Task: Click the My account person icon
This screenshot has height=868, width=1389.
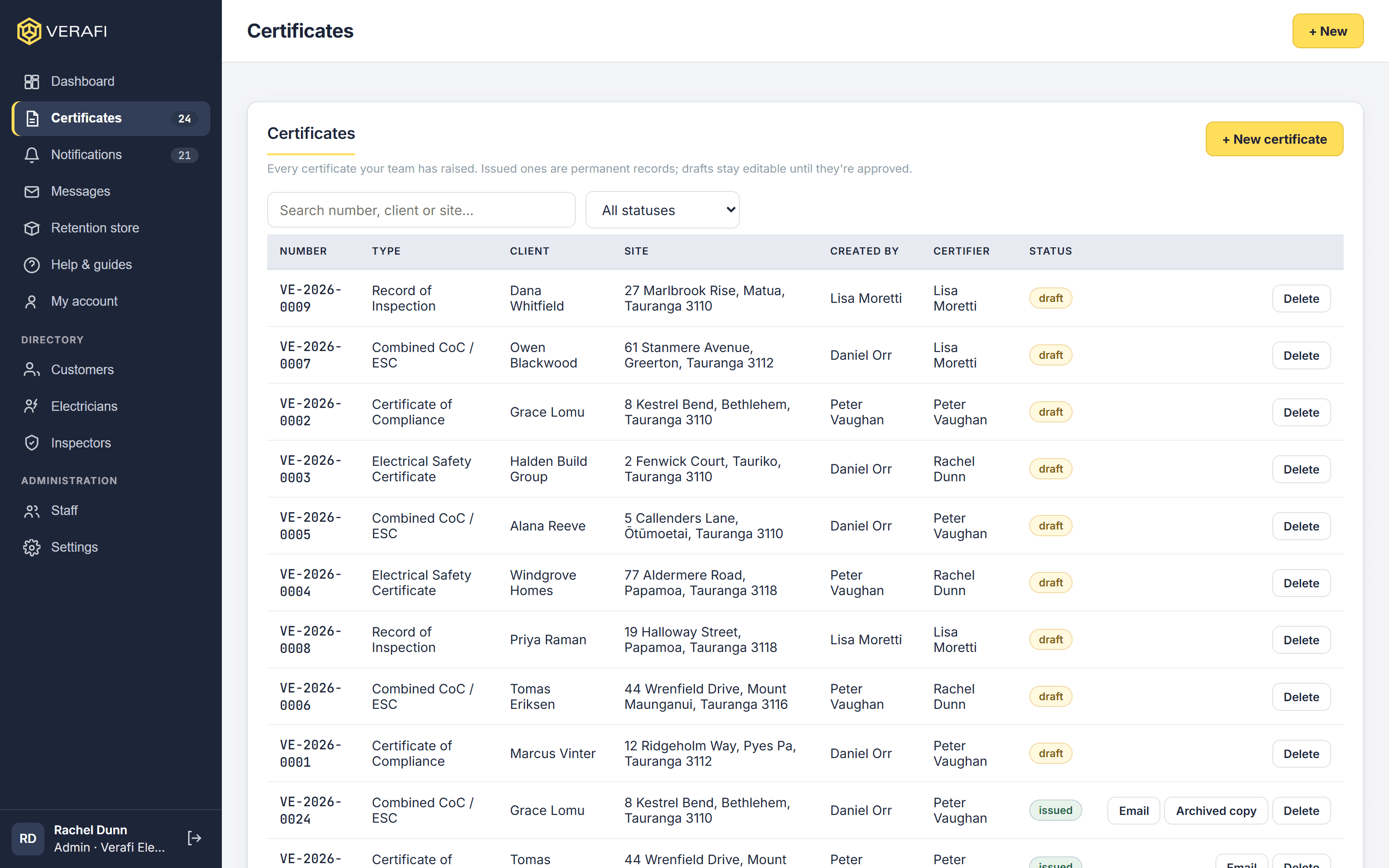Action: tap(31, 302)
